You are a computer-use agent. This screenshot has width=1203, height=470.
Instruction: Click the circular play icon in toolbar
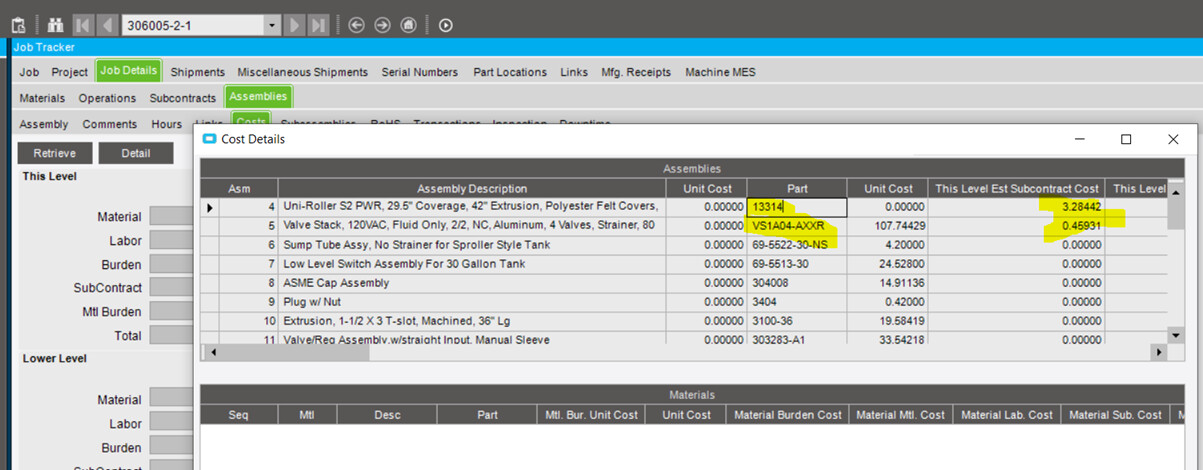click(x=446, y=25)
